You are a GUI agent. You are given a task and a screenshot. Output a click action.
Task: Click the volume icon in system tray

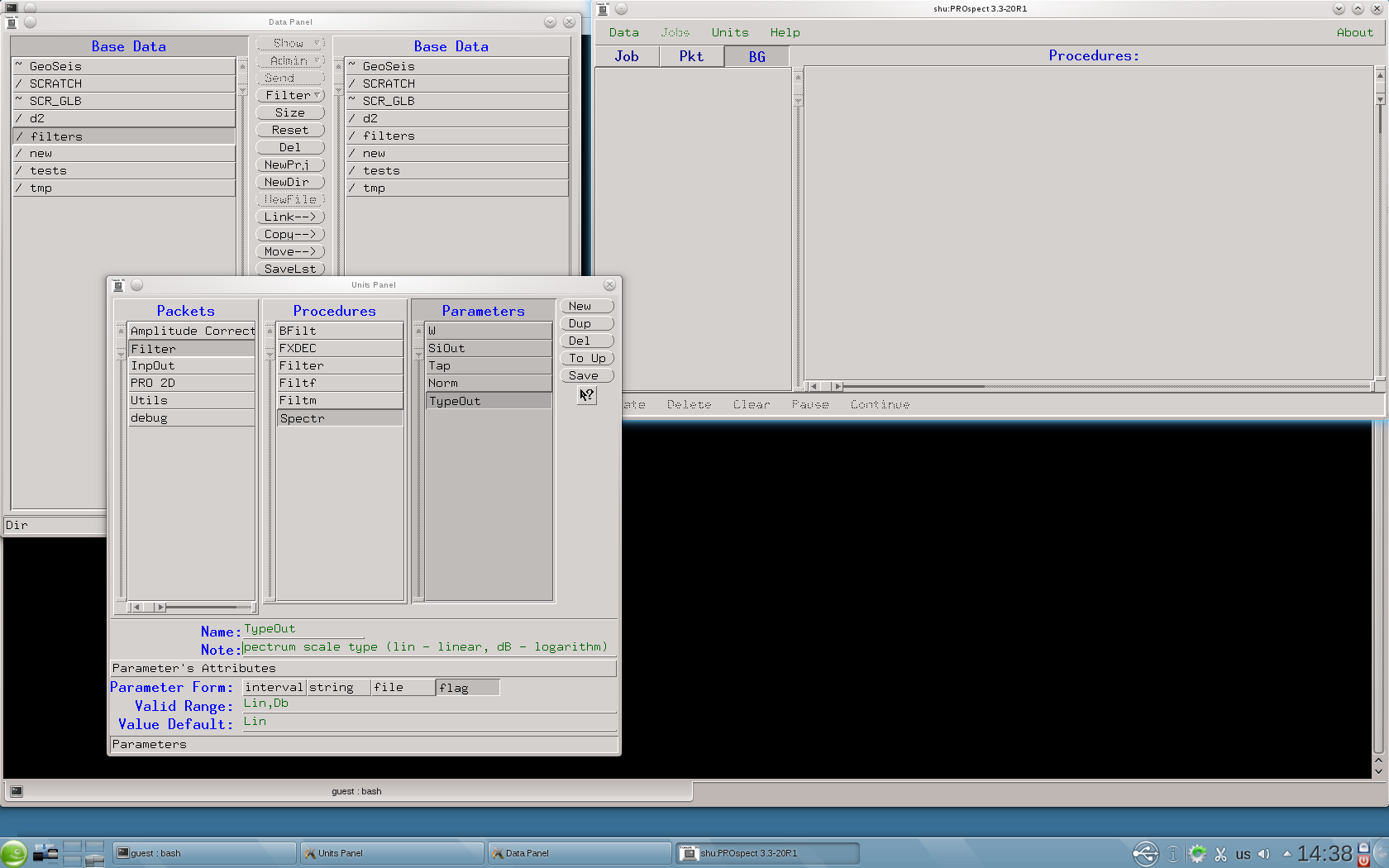point(1263,854)
